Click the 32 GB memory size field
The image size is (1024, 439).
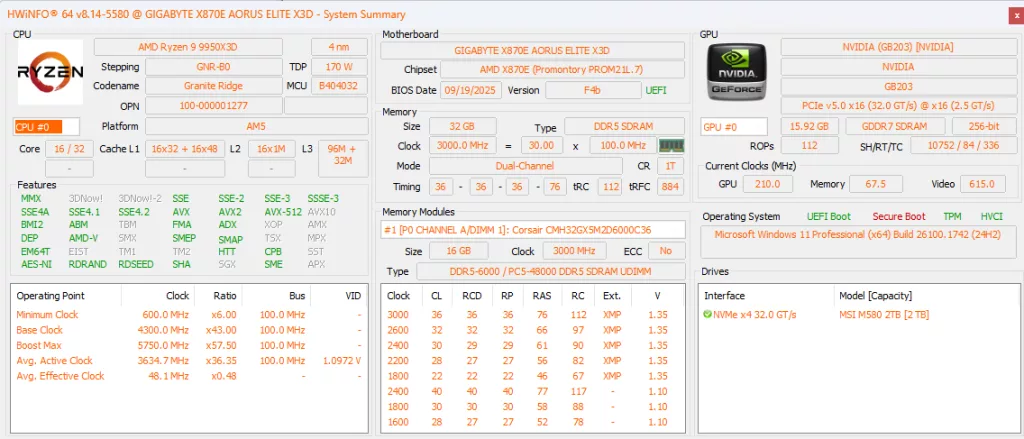462,126
